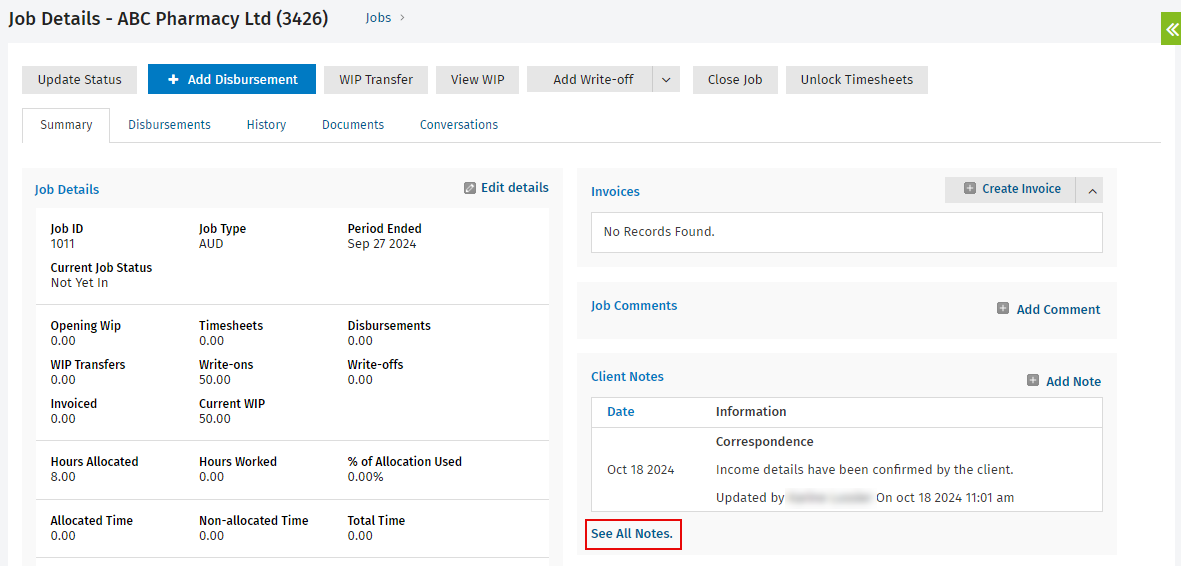The height and width of the screenshot is (566, 1181).
Task: Click the plus icon beside Add Comment
Action: coord(1002,308)
